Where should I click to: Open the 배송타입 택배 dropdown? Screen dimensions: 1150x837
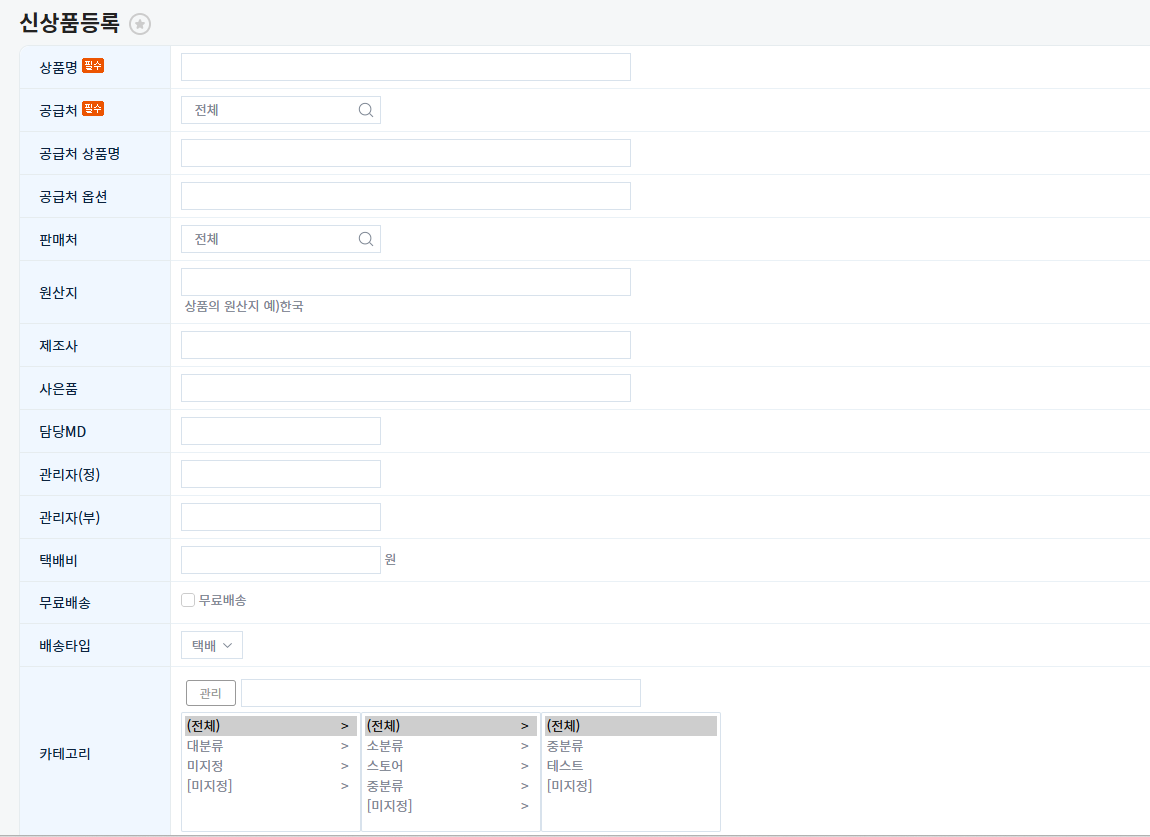tap(212, 646)
